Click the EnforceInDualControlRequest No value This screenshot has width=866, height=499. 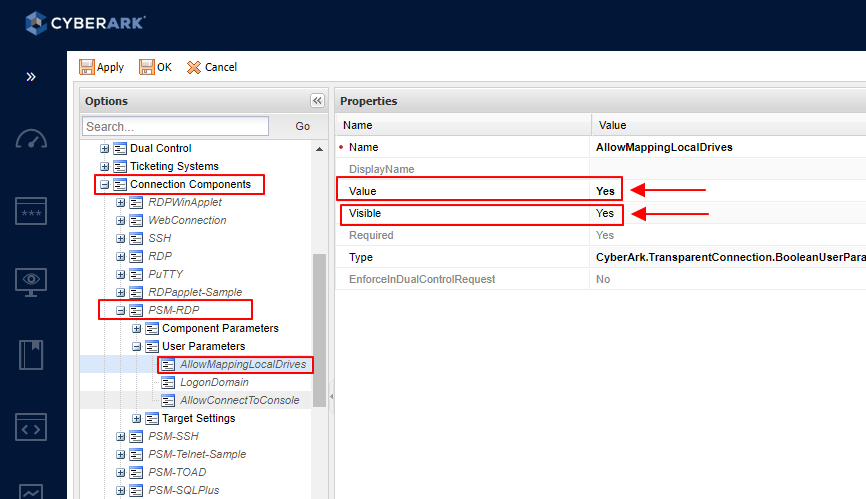click(x=603, y=279)
